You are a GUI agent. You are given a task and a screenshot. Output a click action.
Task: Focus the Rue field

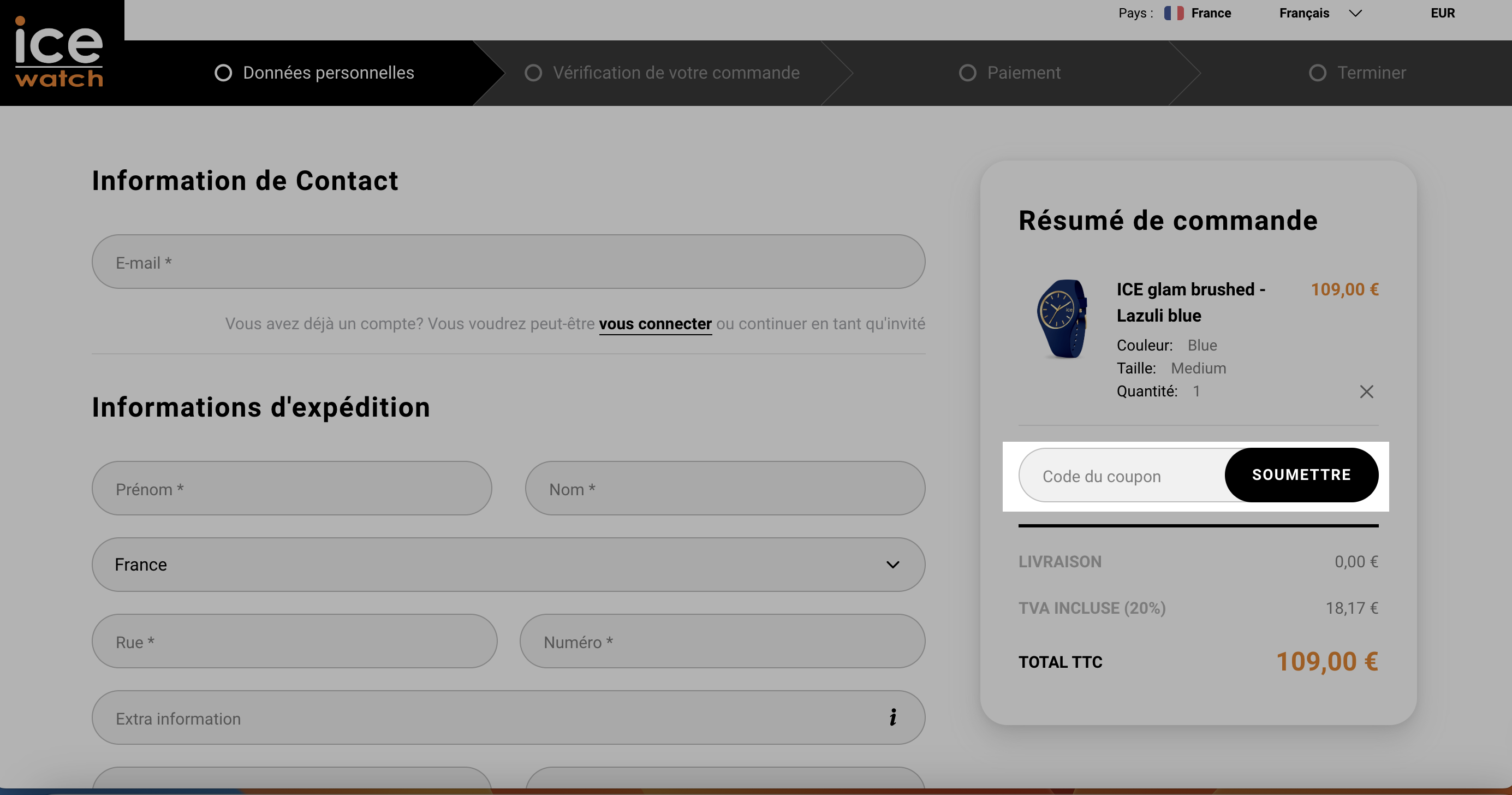[x=295, y=640]
